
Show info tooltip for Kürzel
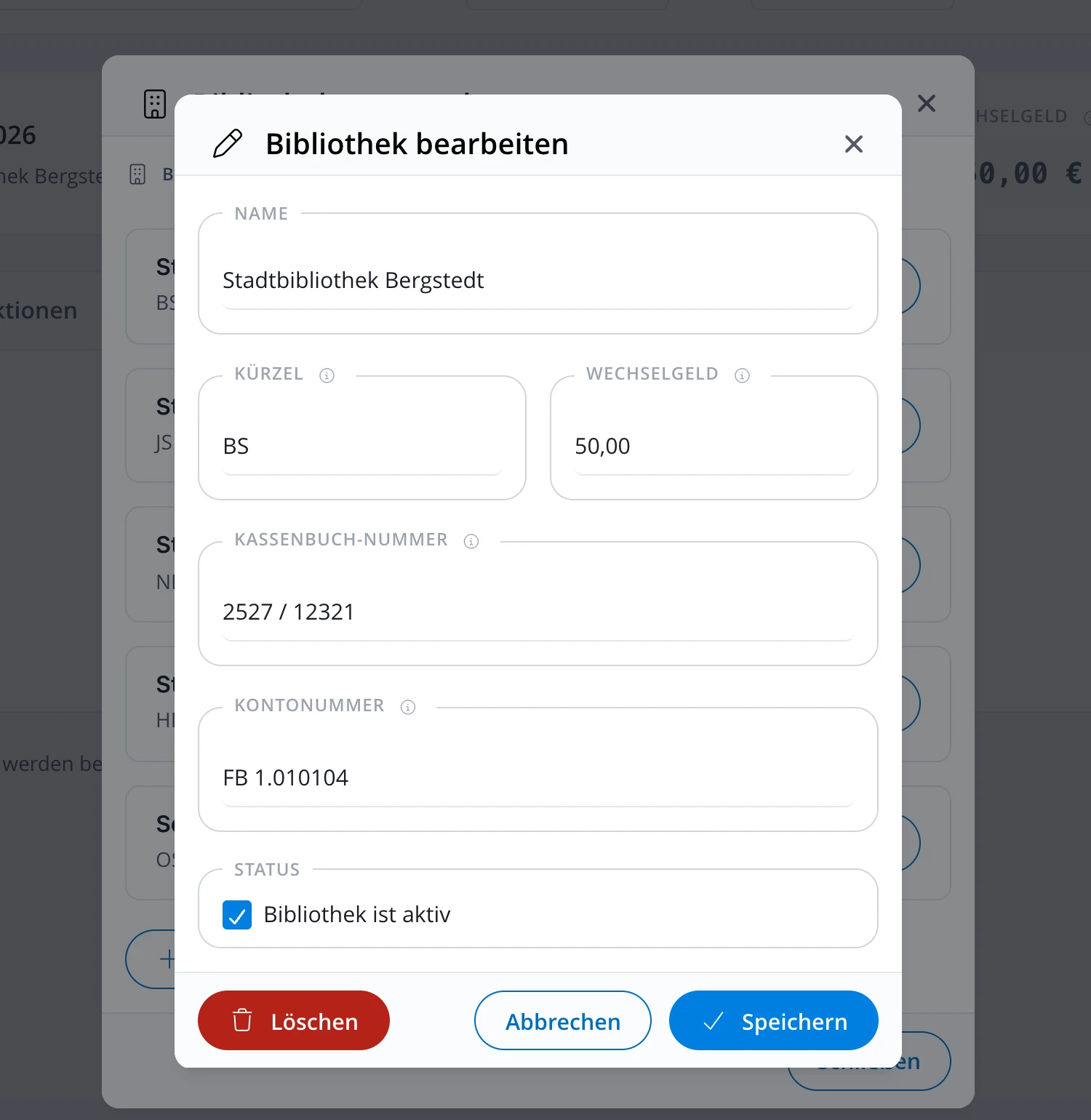tap(327, 375)
